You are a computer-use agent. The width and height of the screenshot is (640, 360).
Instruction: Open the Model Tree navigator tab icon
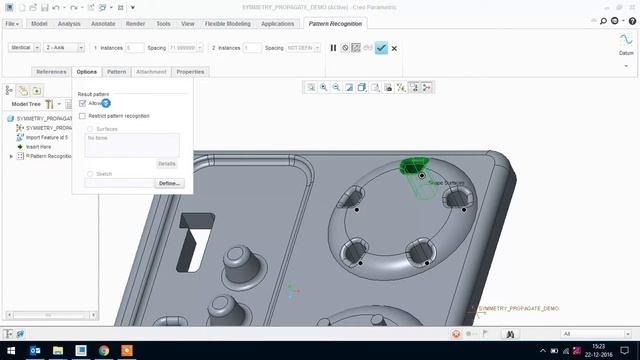coord(9,90)
